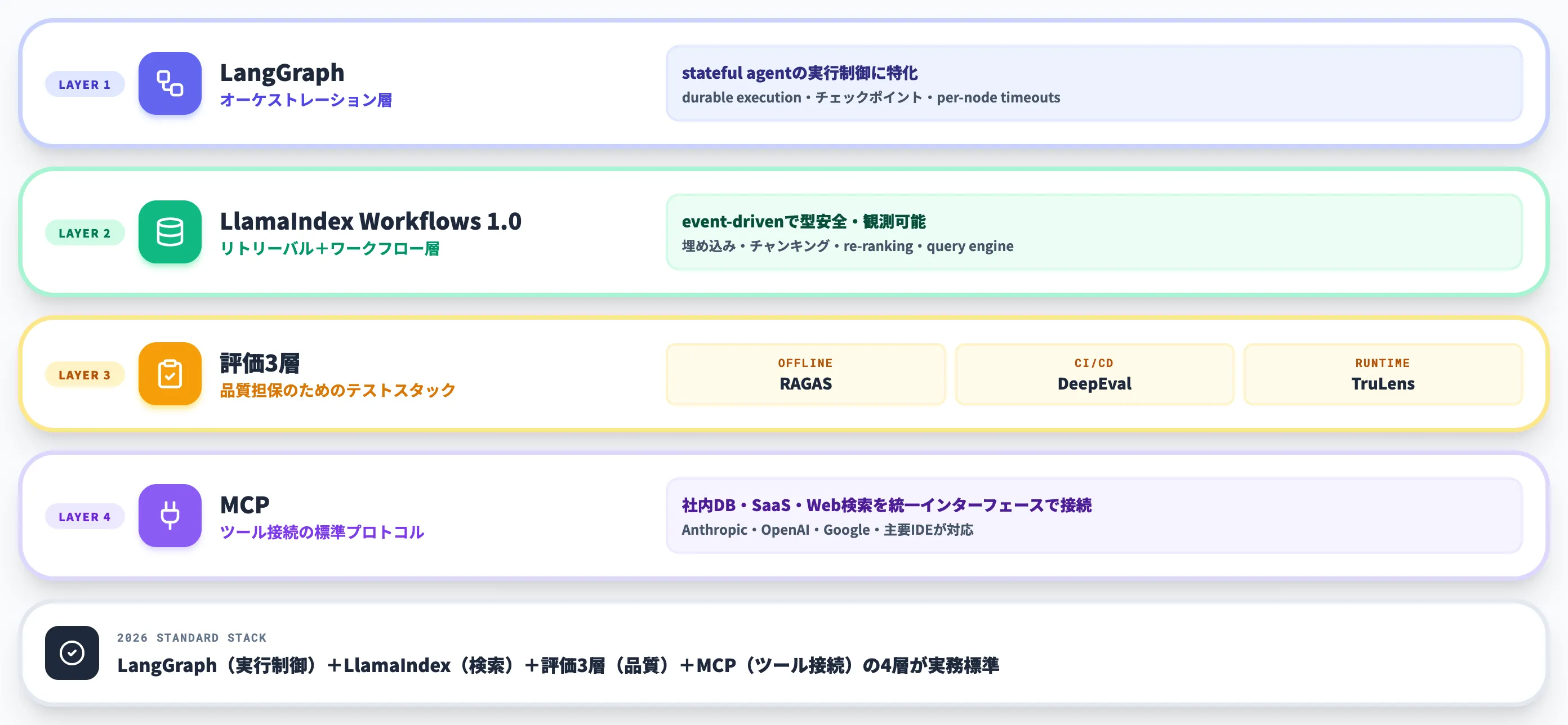Click the '2026 STANDARD STACK' label
Screen dimensions: 1568x725
[x=191, y=637]
